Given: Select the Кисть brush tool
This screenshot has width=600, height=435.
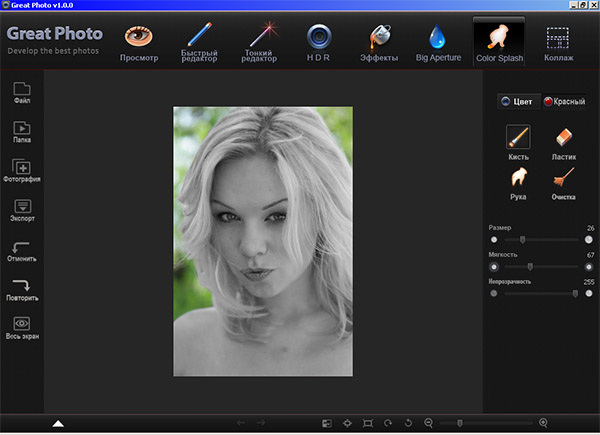Looking at the screenshot, I should [x=517, y=138].
